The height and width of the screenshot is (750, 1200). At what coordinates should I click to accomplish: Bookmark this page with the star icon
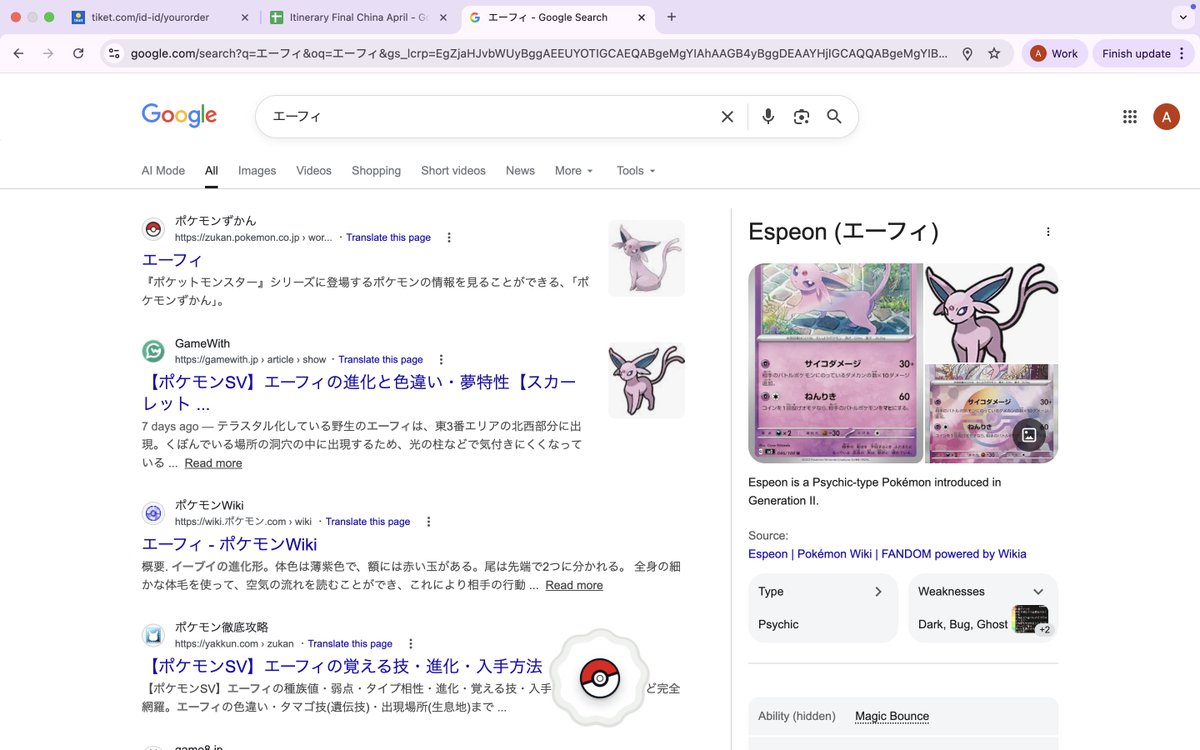[x=994, y=54]
